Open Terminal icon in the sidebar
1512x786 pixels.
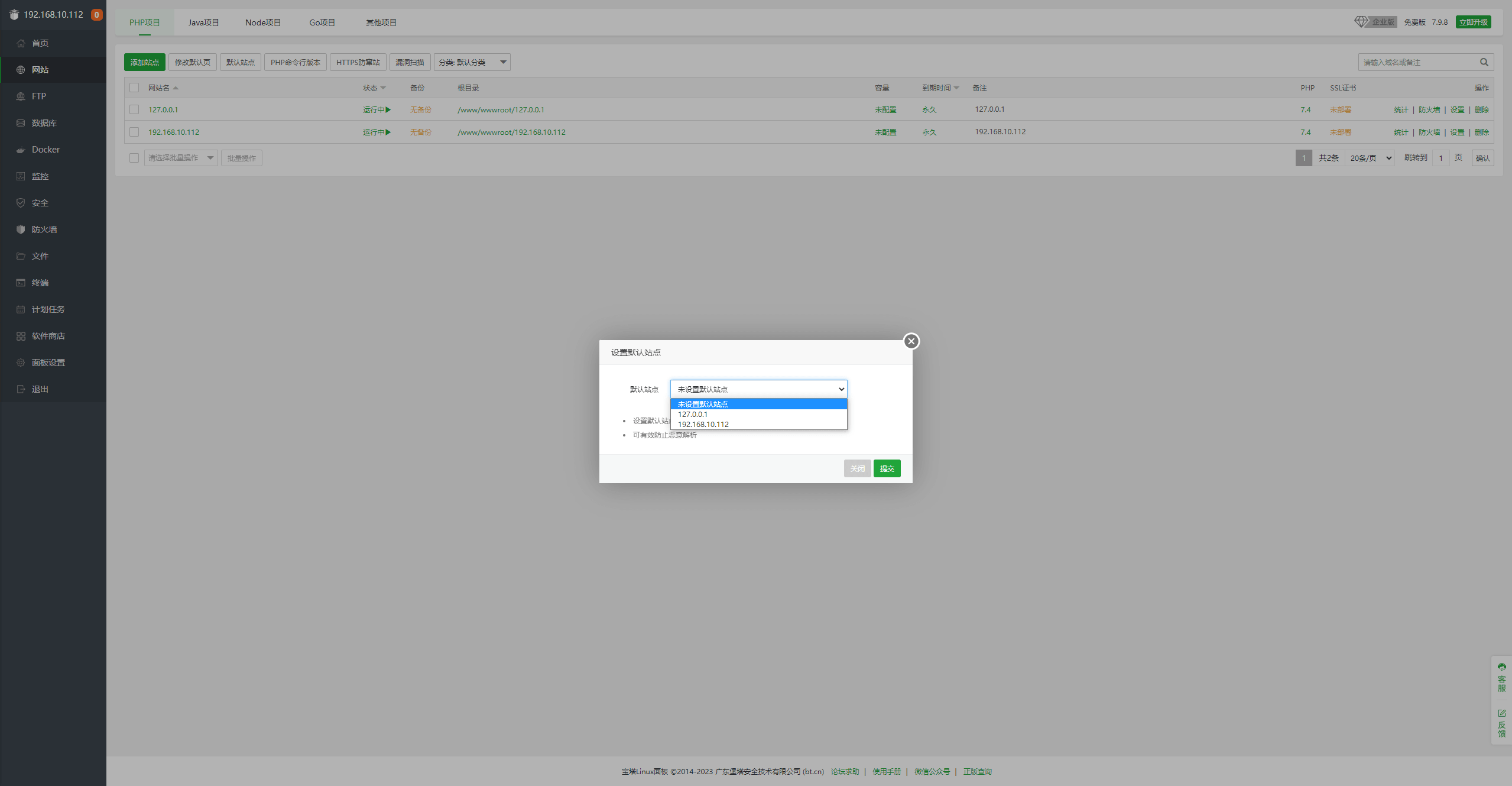(x=21, y=283)
